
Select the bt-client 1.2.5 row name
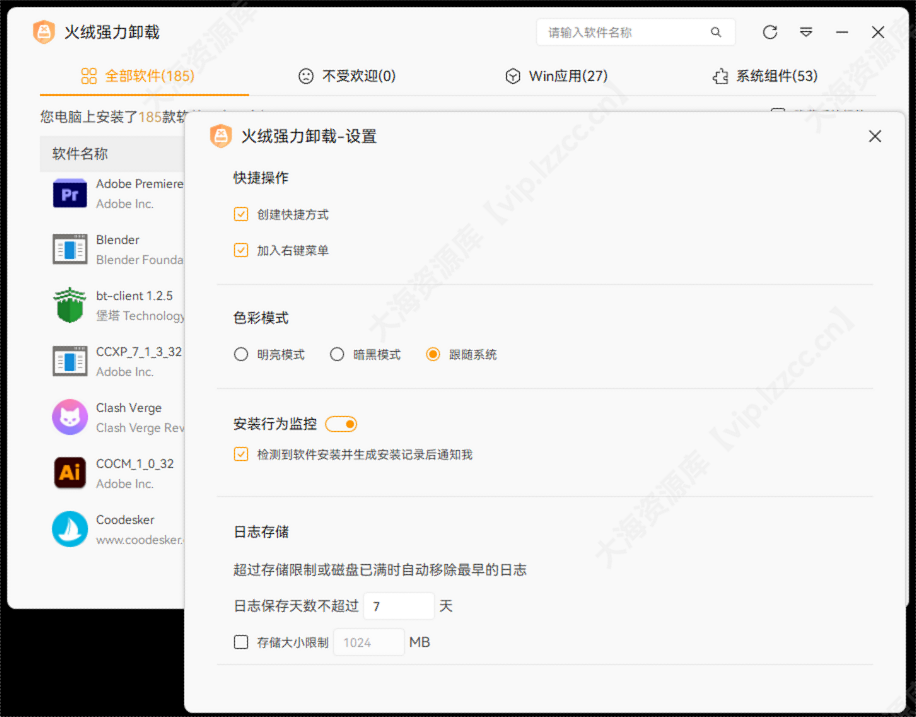(x=134, y=296)
